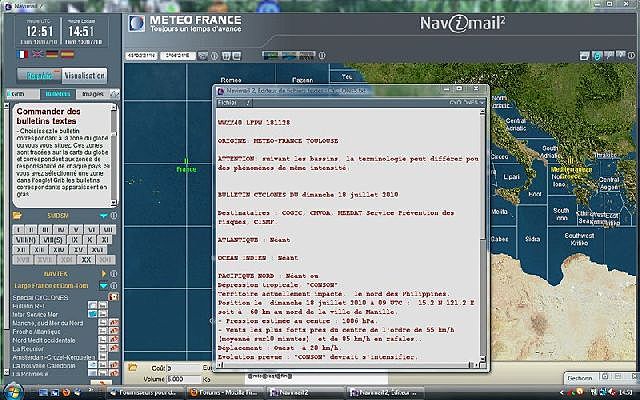Select the Lipari zone on the map
Viewport: 640px width, 400px height.
pos(511,177)
